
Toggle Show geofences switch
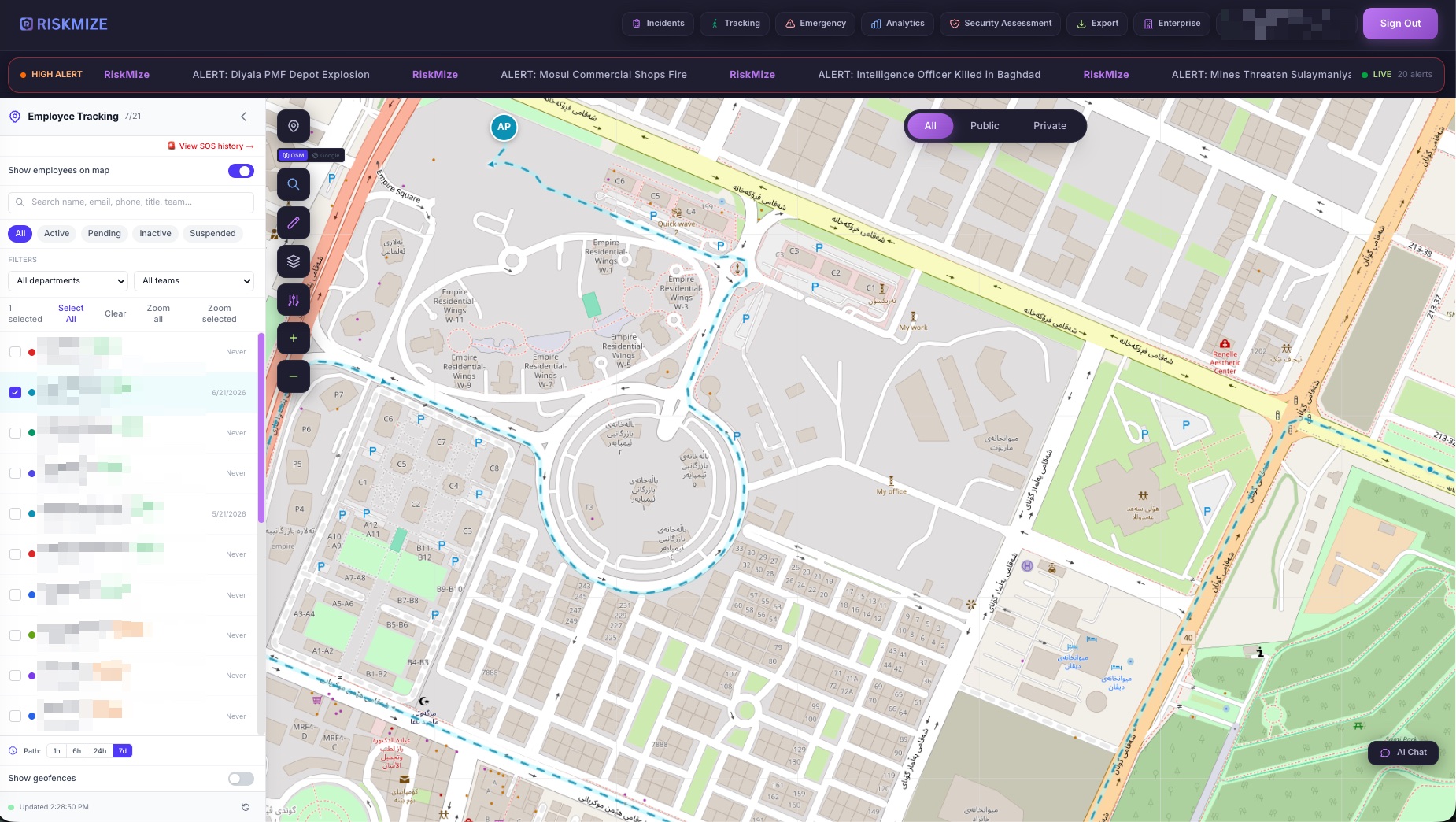(x=241, y=779)
